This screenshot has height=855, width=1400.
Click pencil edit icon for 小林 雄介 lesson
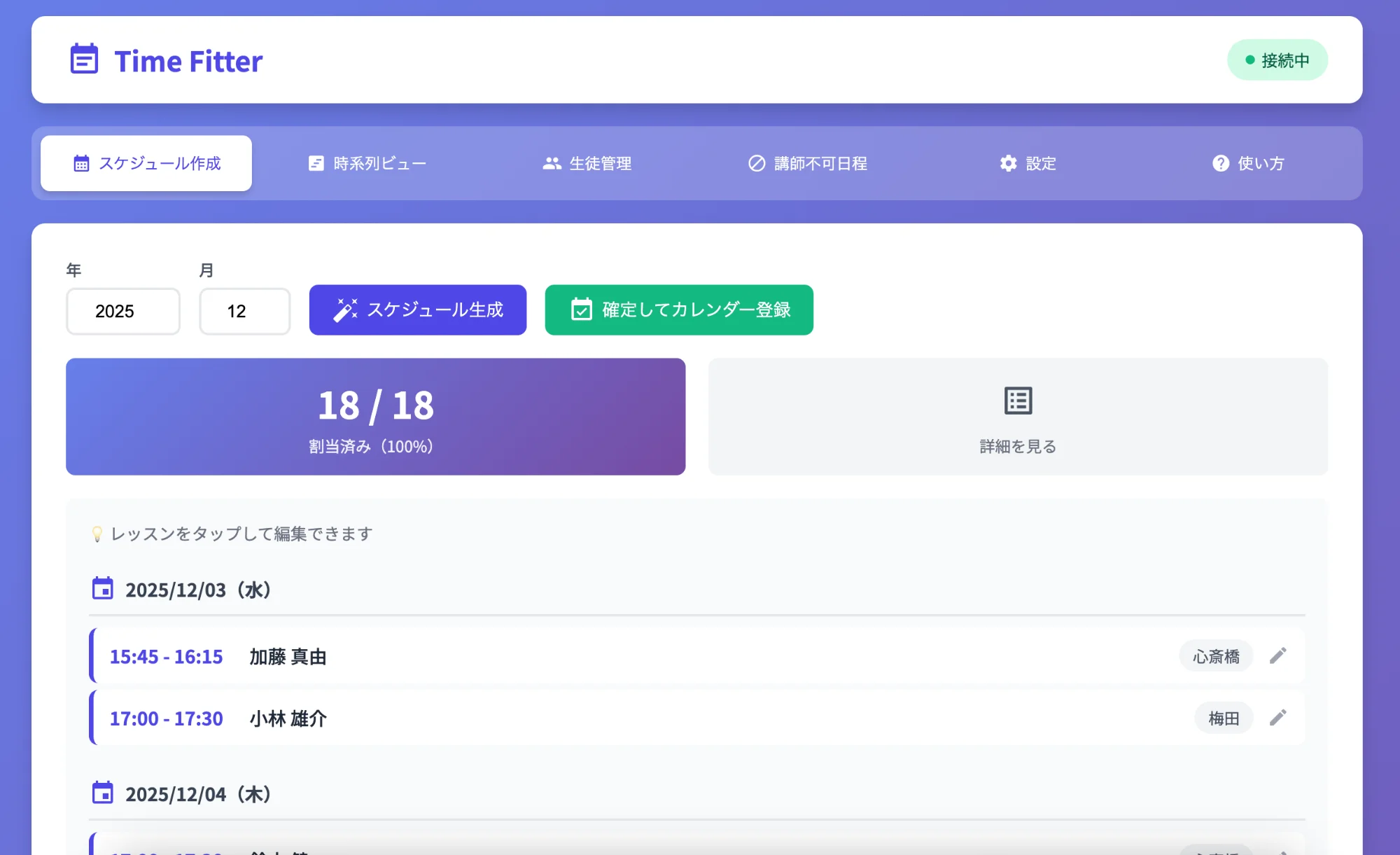(x=1277, y=718)
